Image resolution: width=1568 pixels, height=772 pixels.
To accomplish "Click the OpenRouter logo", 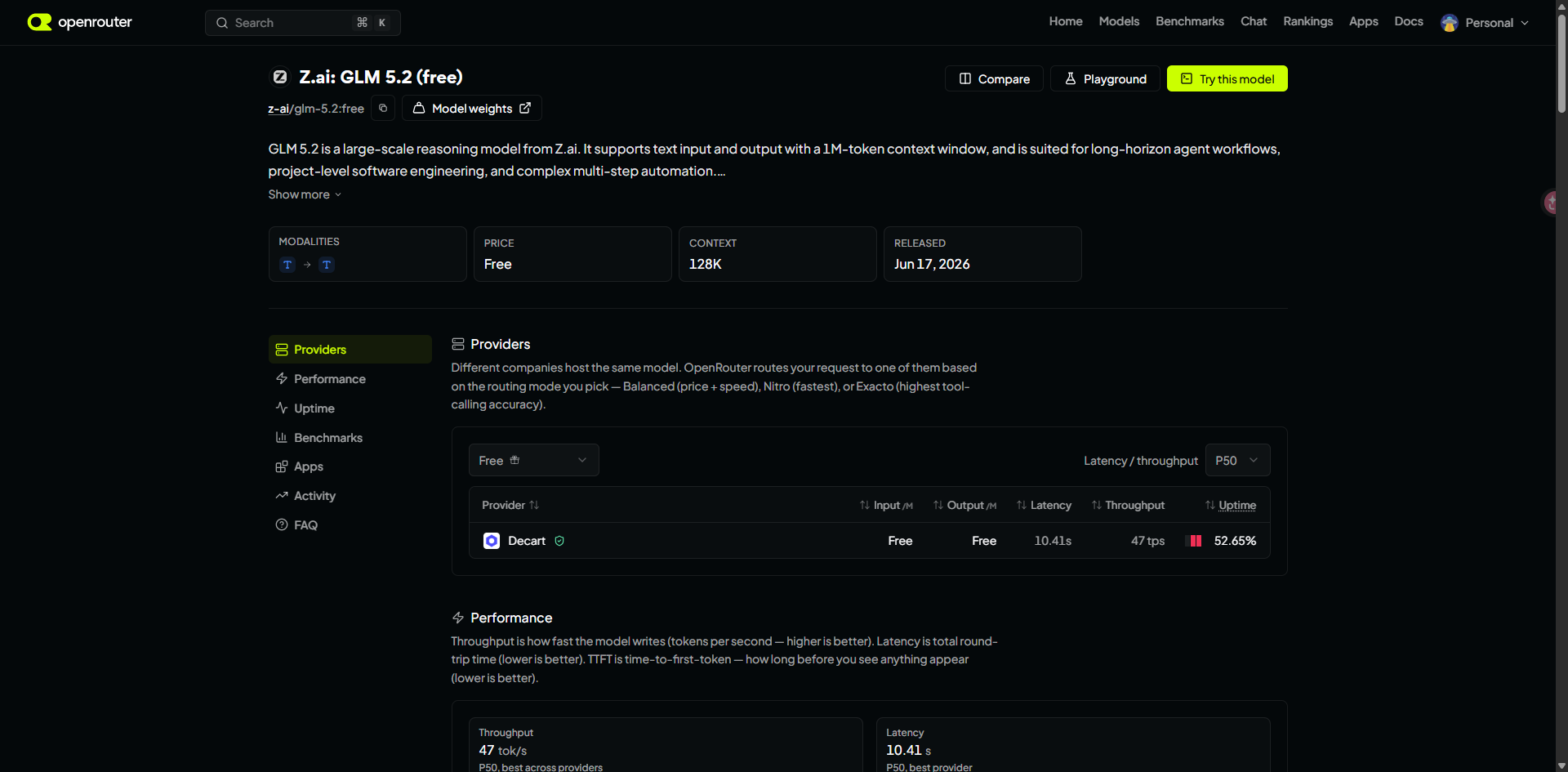I will [79, 22].
